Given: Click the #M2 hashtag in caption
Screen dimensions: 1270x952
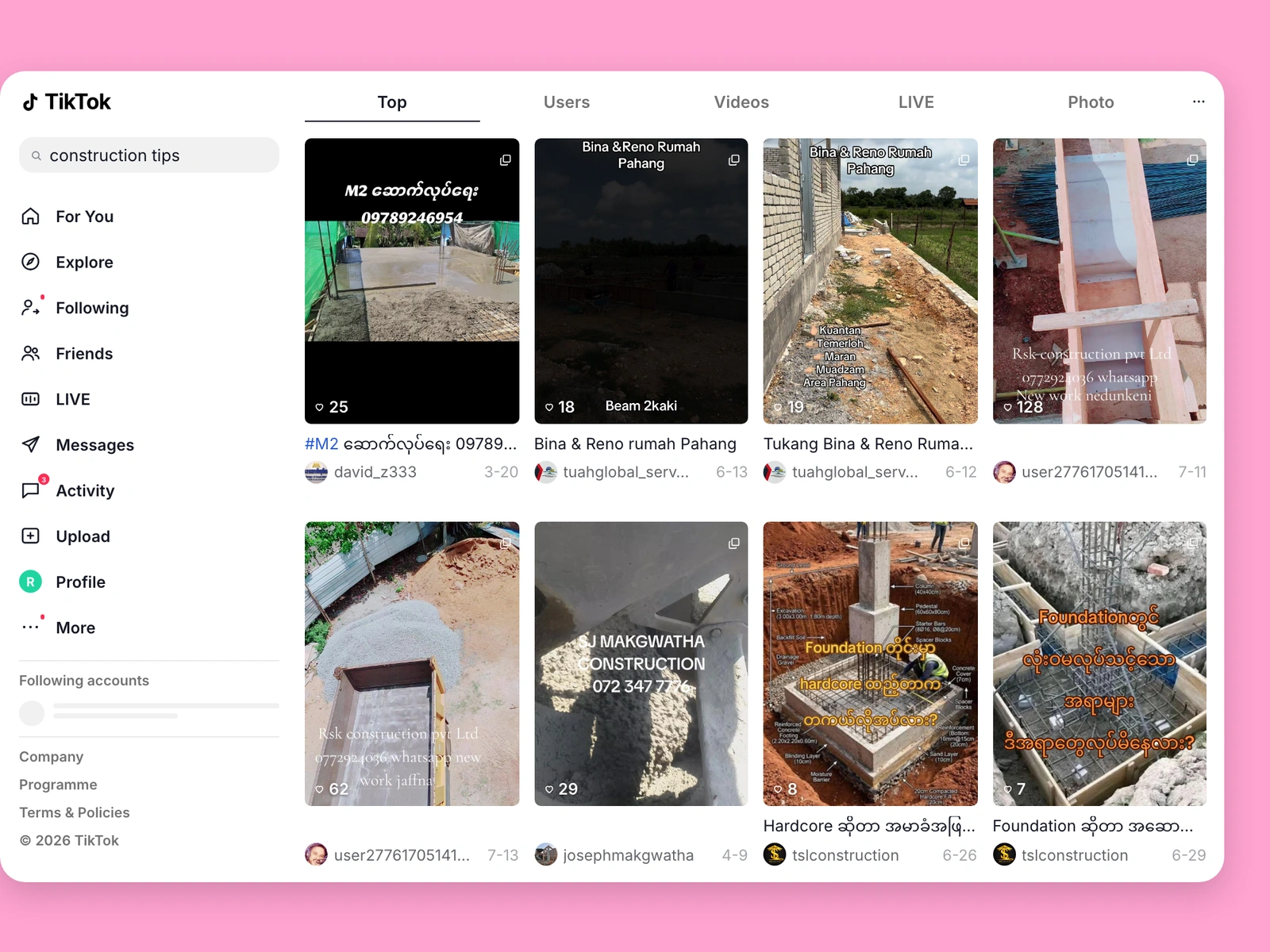Looking at the screenshot, I should pos(321,444).
